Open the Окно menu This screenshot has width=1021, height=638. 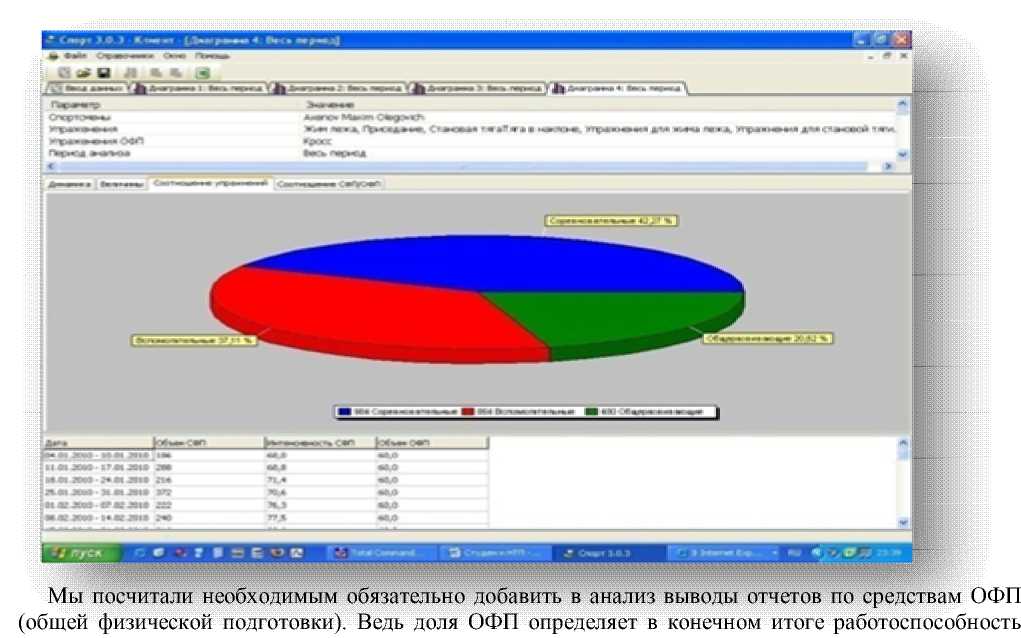(x=175, y=56)
